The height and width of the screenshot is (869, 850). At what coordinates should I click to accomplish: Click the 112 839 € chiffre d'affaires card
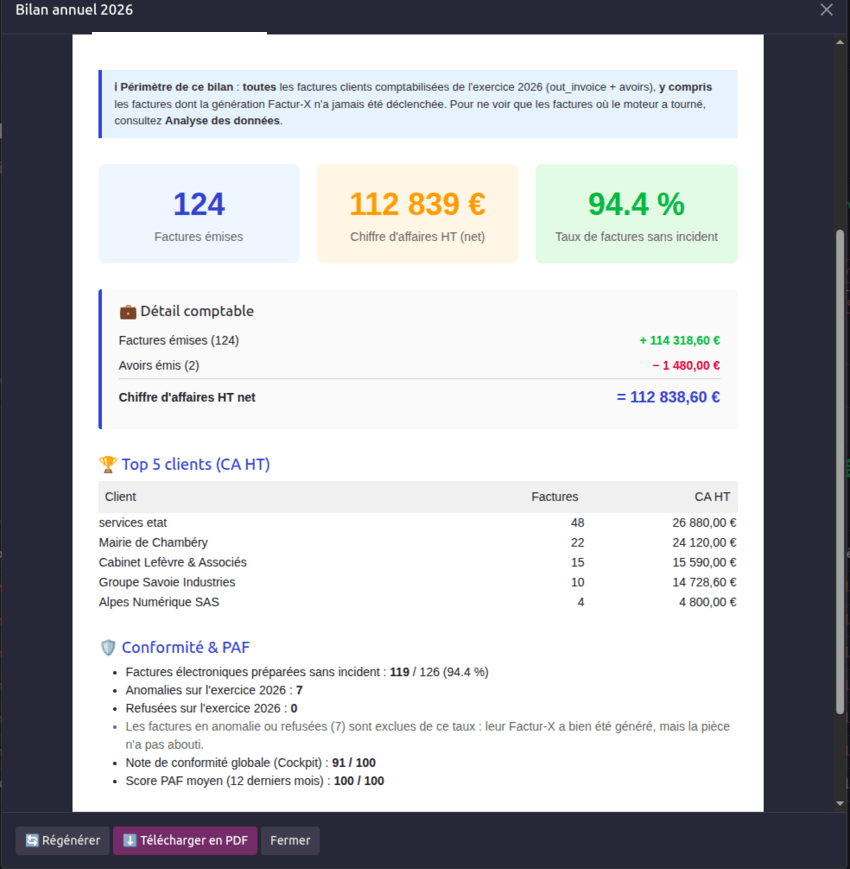coord(417,213)
